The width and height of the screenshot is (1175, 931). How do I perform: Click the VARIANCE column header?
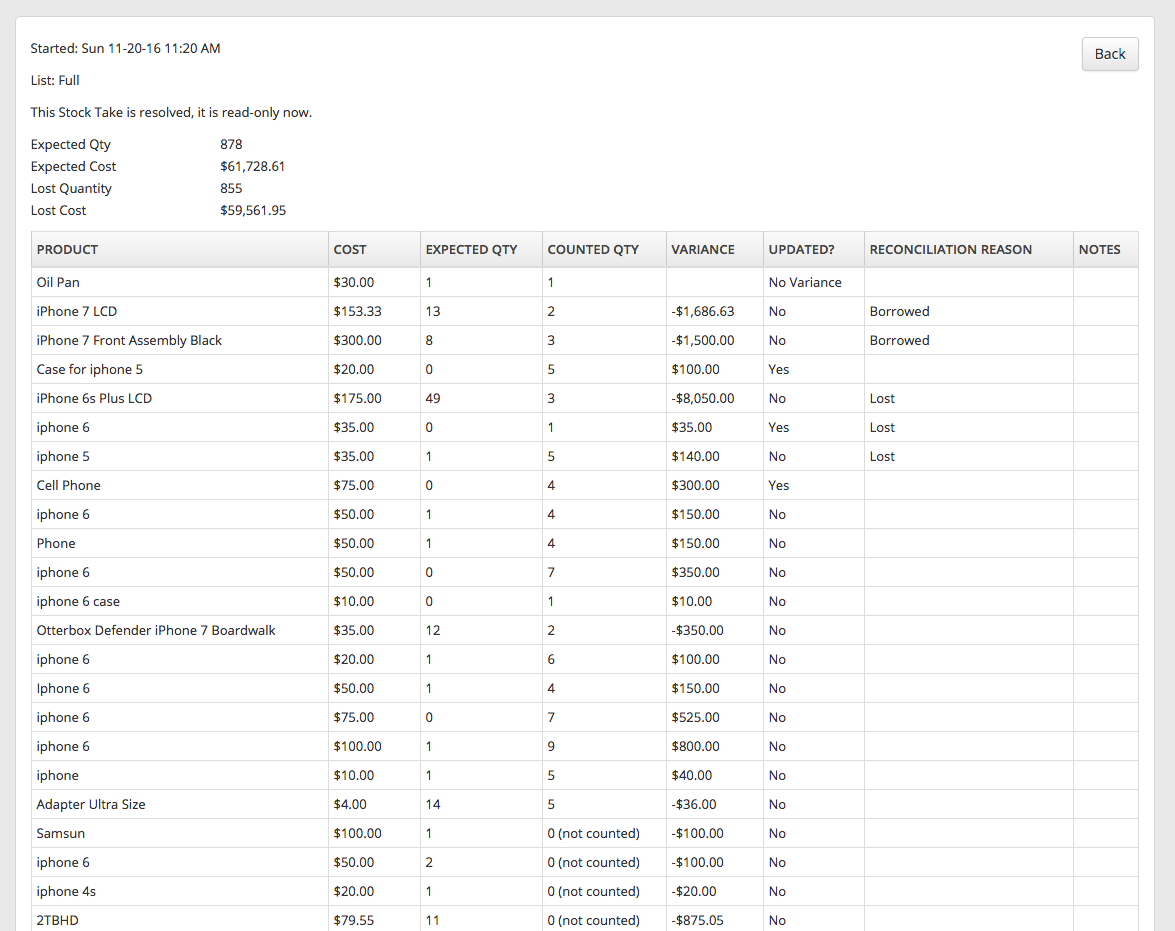tap(702, 249)
